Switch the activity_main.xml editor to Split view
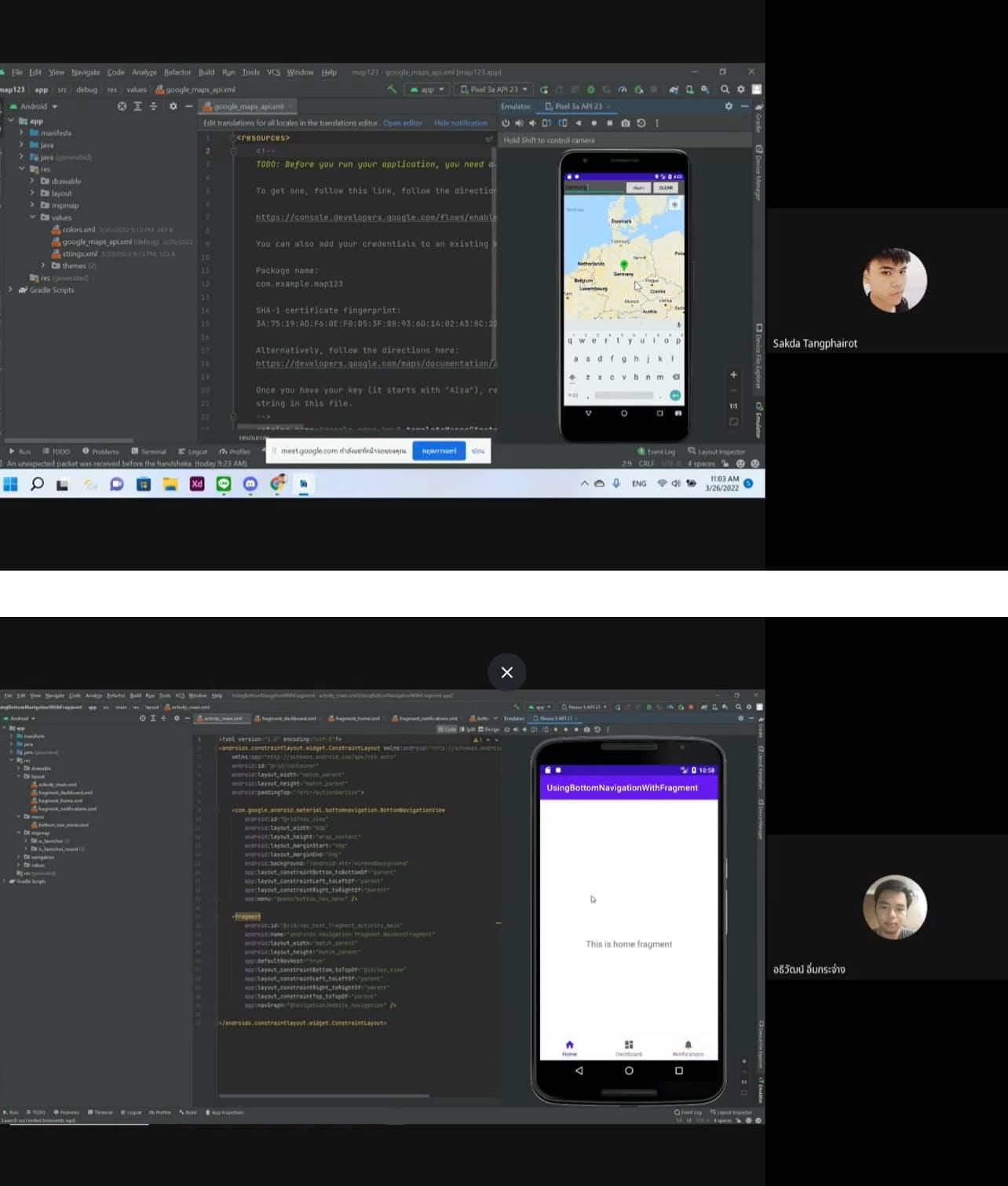The height and width of the screenshot is (1186, 1008). pyautogui.click(x=469, y=729)
